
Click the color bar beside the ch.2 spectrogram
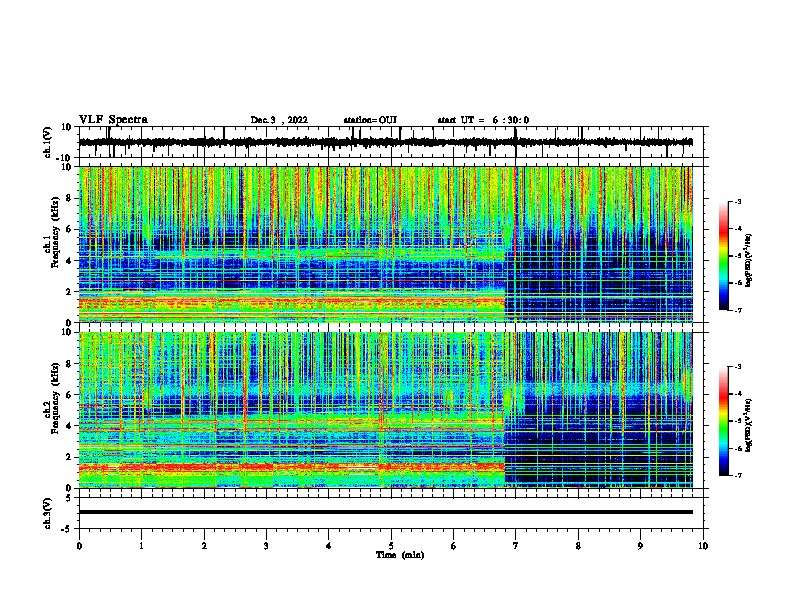point(724,421)
